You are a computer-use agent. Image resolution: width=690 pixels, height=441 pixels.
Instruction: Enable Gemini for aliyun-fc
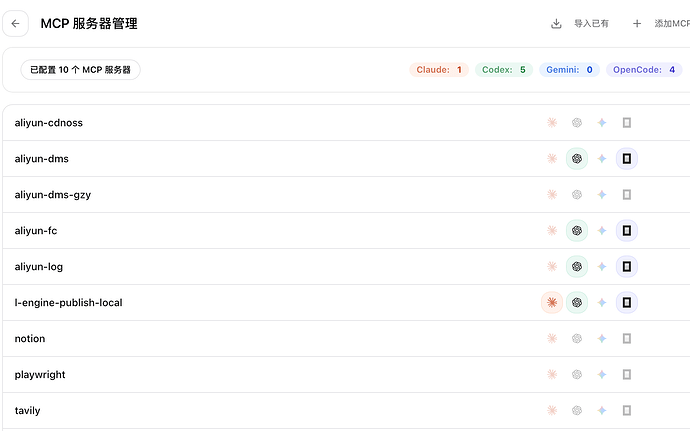click(602, 231)
